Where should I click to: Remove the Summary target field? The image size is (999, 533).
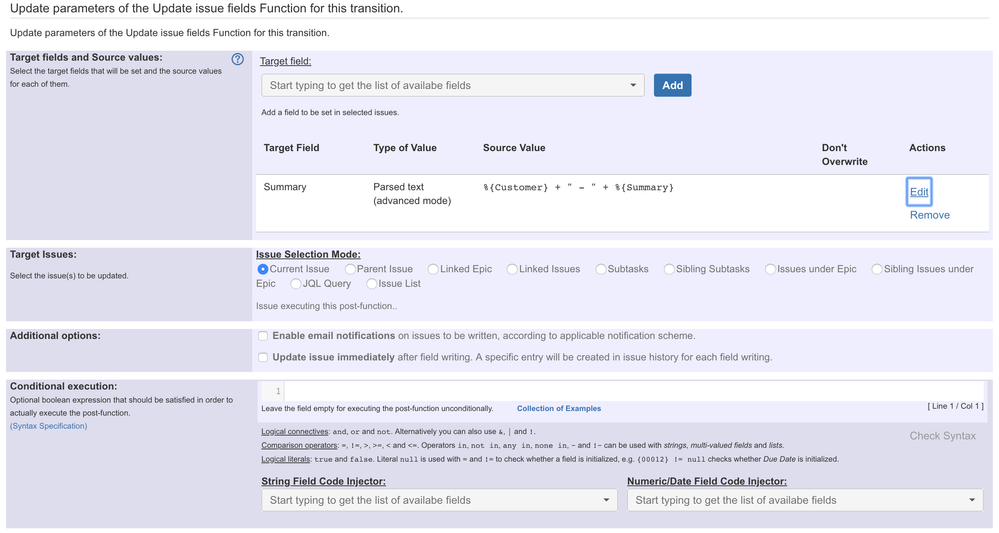pyautogui.click(x=929, y=215)
